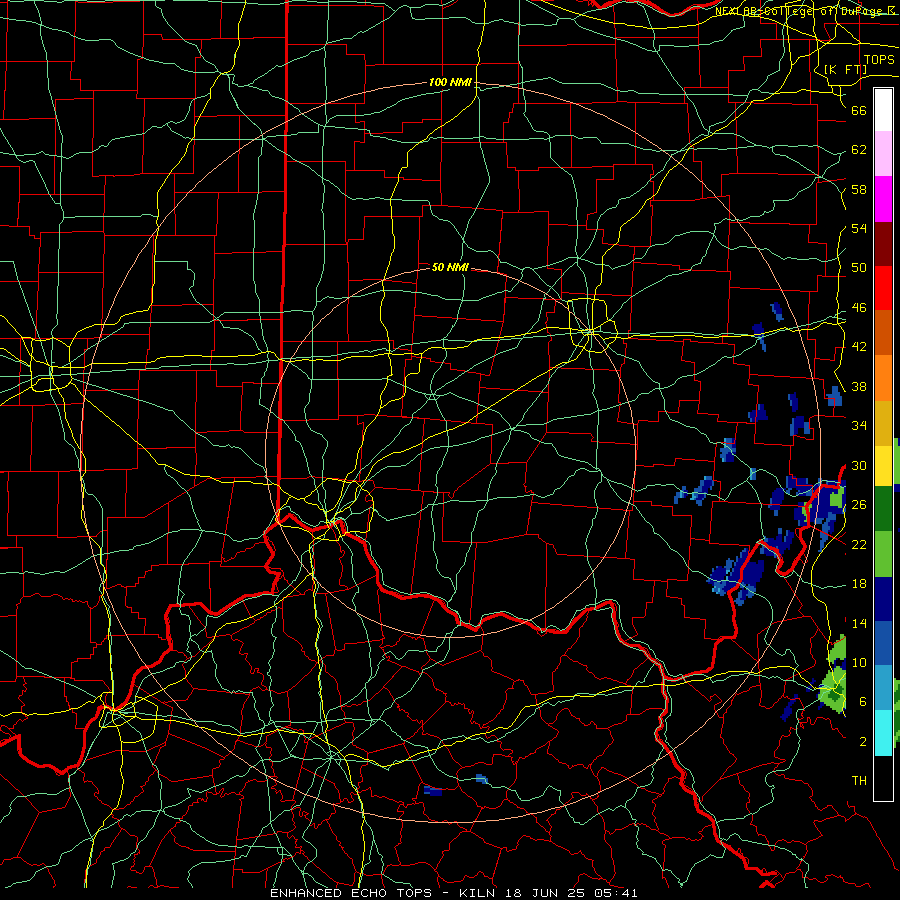This screenshot has width=900, height=900.
Task: Pick the dark red legend band
Action: 883,243
